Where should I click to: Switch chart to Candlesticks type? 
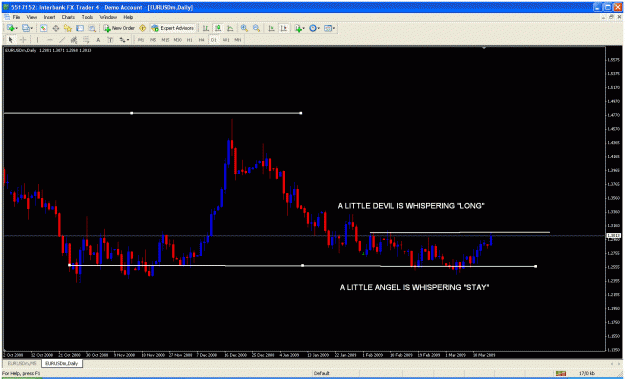click(x=218, y=28)
